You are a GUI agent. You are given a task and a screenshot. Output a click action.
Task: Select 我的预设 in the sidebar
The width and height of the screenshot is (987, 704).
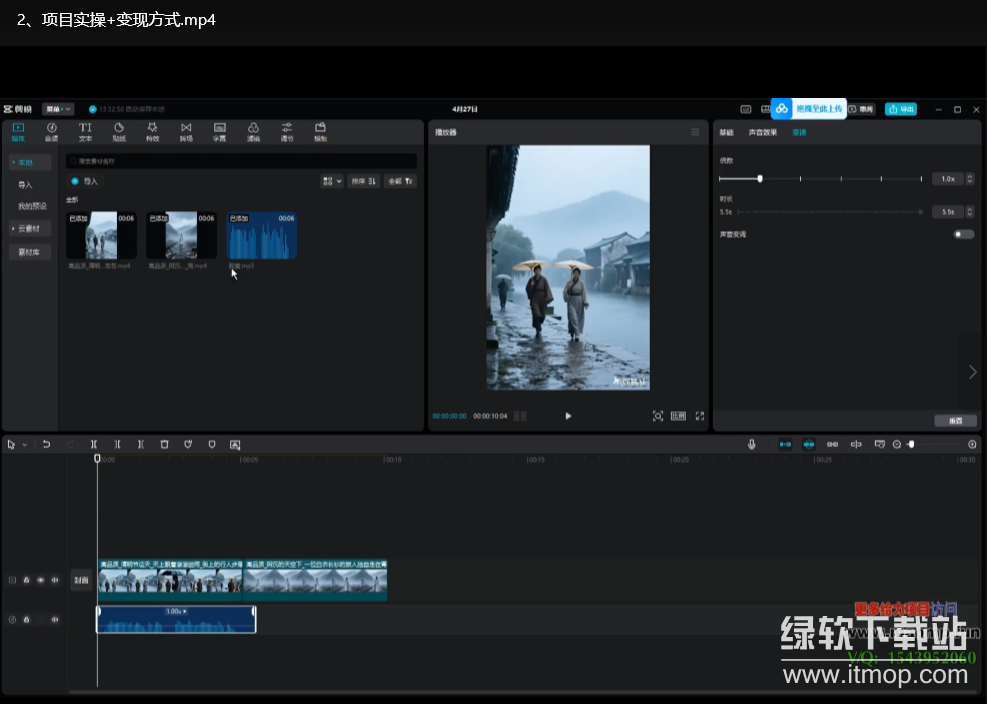32,207
